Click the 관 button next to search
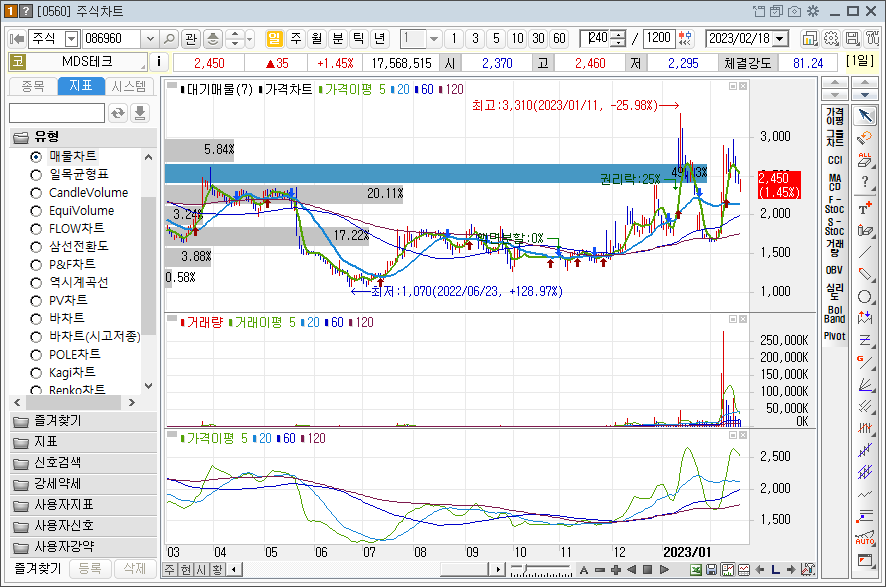The image size is (886, 587). [191, 38]
